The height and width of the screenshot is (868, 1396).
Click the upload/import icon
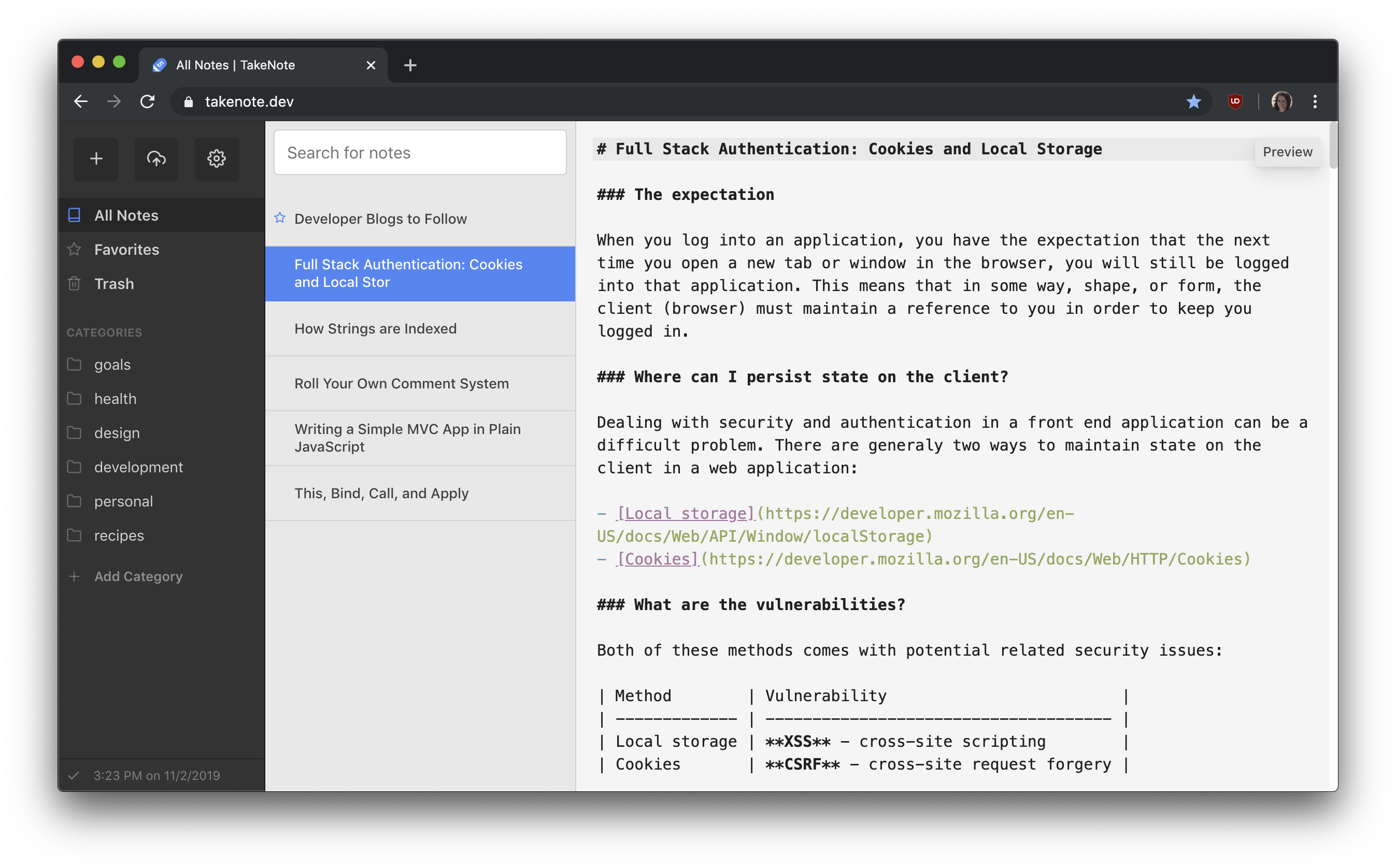[x=156, y=159]
